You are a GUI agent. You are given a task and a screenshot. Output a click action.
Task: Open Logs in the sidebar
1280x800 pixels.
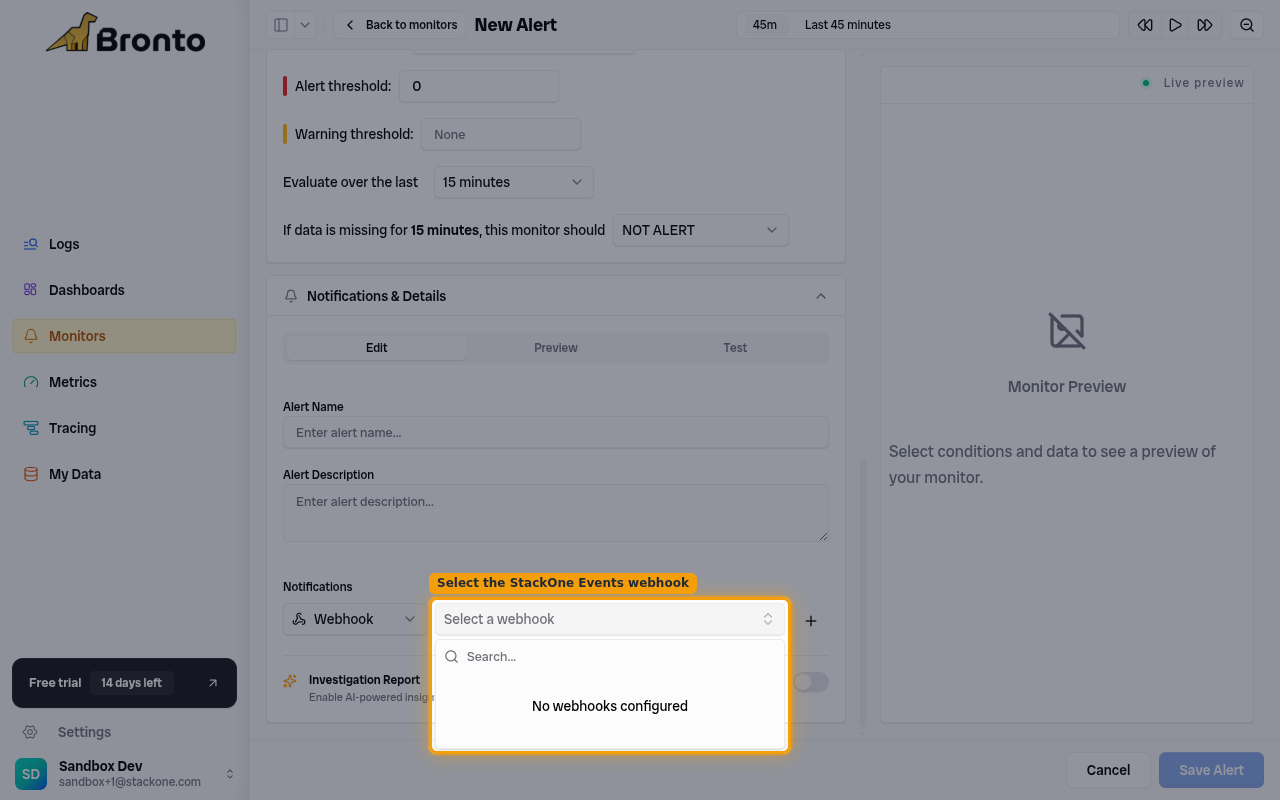tap(124, 244)
